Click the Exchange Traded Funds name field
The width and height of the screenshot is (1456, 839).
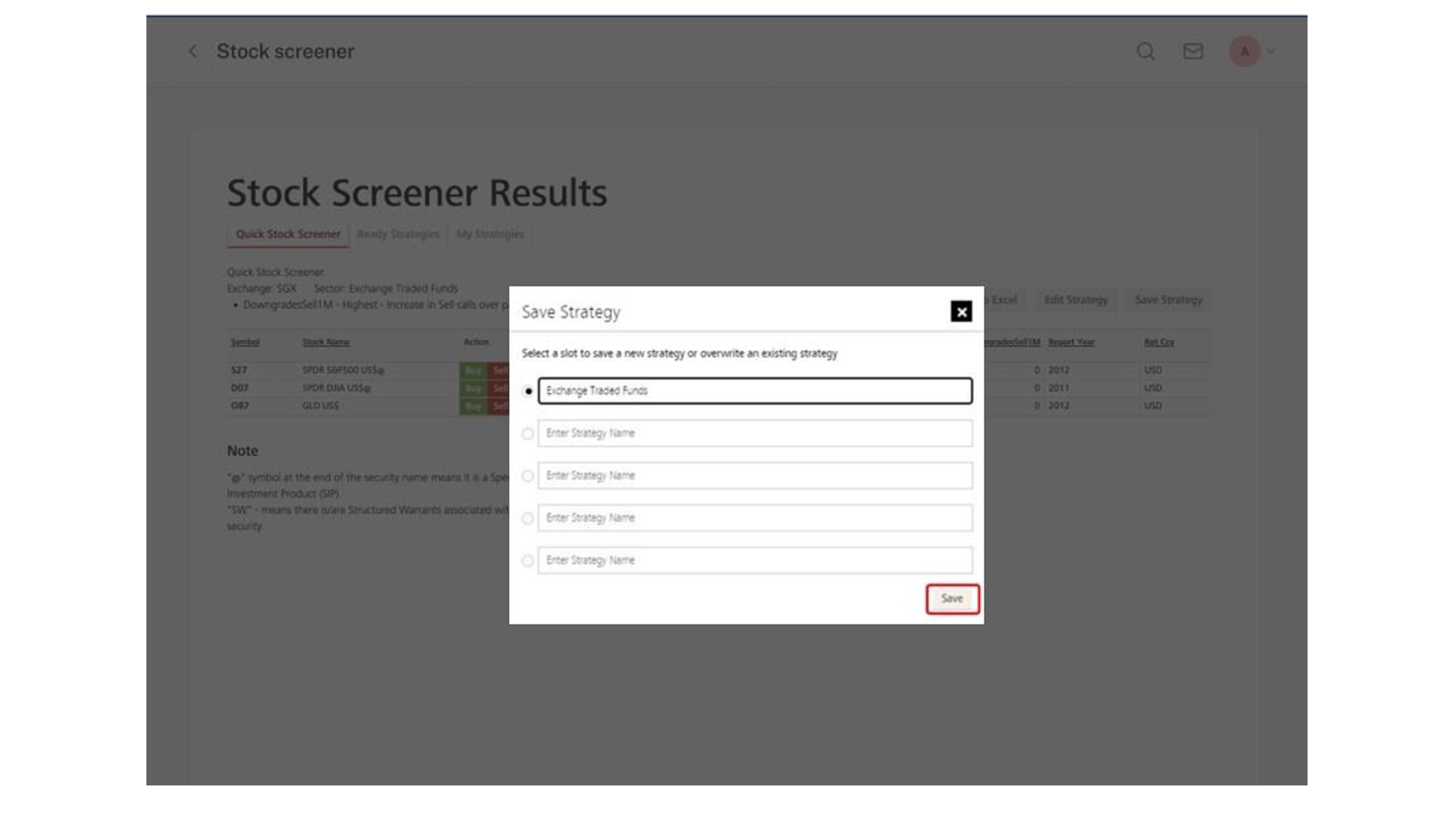point(755,391)
